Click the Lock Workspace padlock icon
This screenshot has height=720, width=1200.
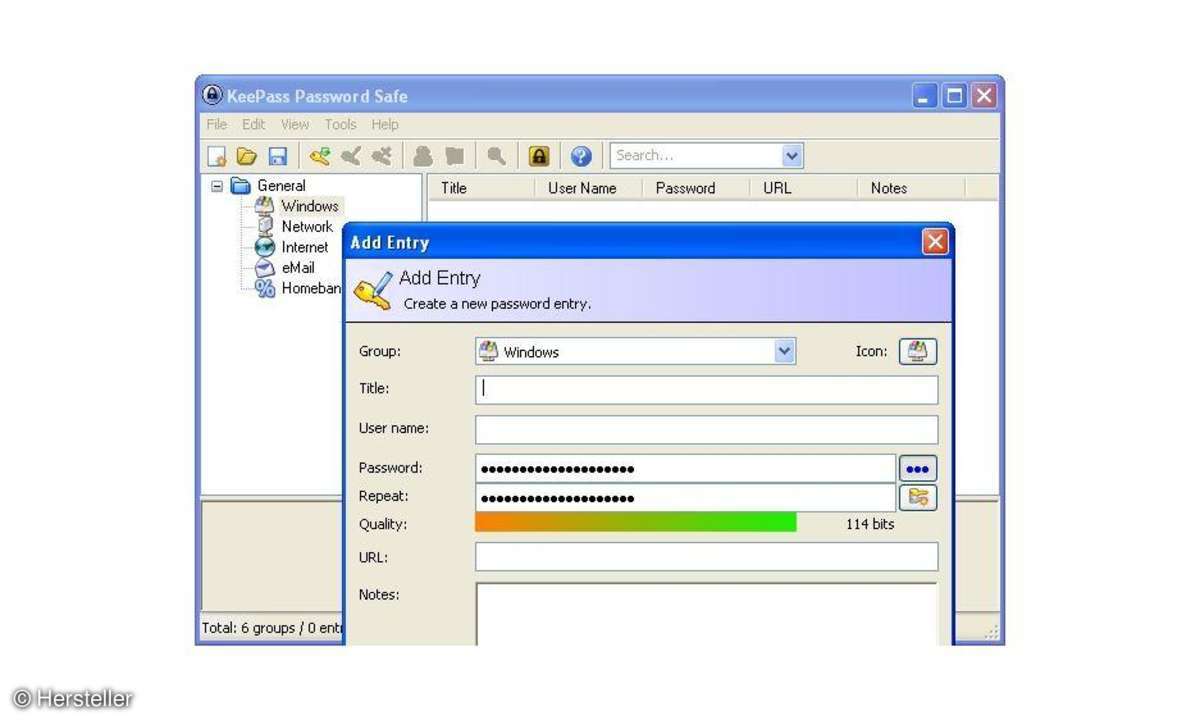(x=539, y=156)
